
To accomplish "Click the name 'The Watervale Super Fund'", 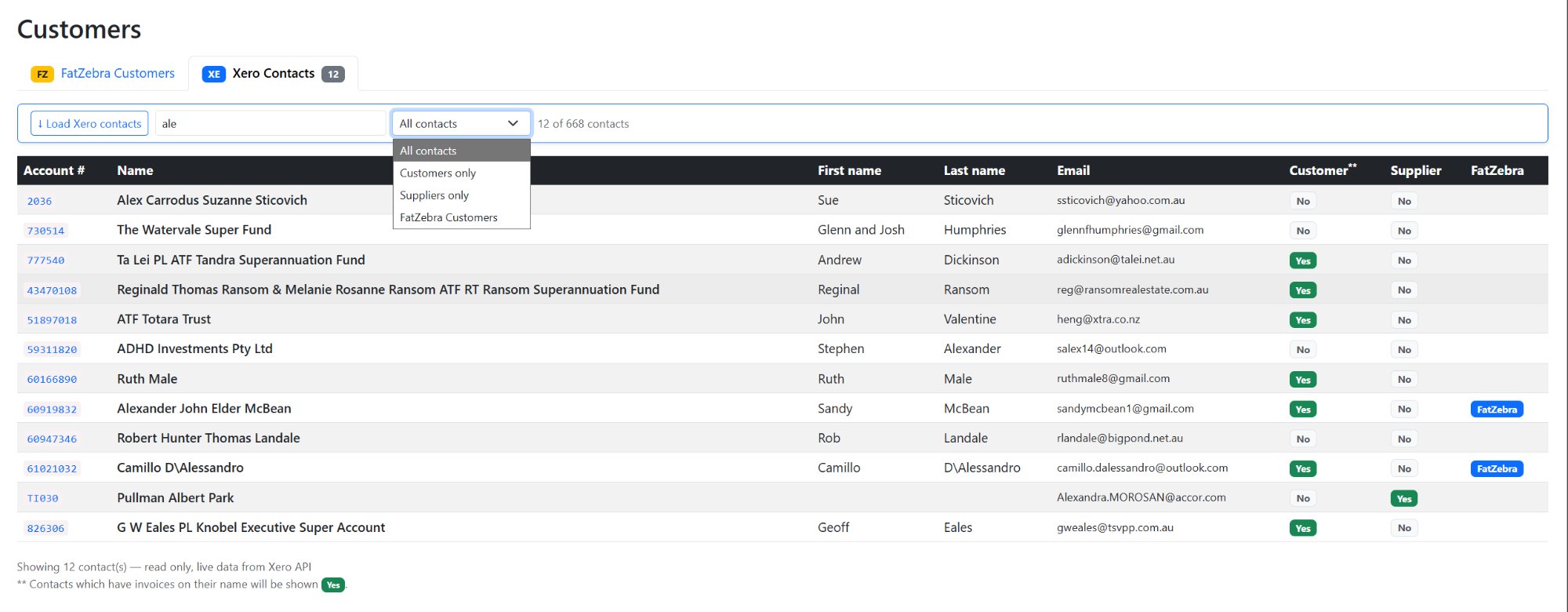I will [x=194, y=230].
